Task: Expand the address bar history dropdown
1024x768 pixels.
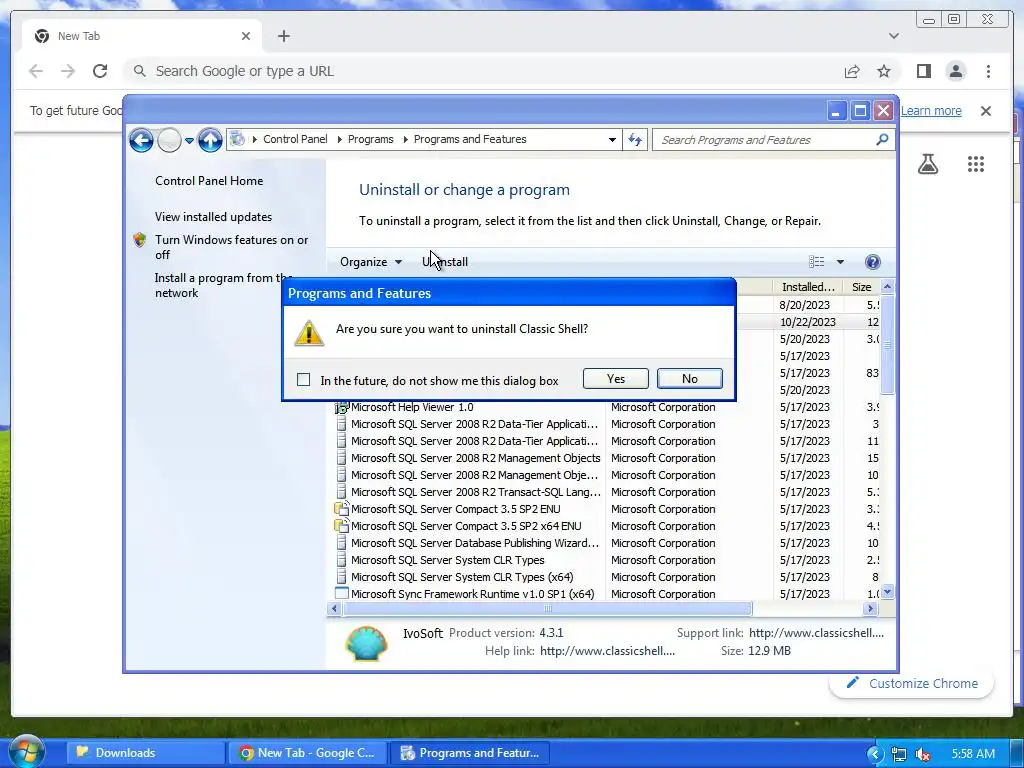Action: coord(612,140)
